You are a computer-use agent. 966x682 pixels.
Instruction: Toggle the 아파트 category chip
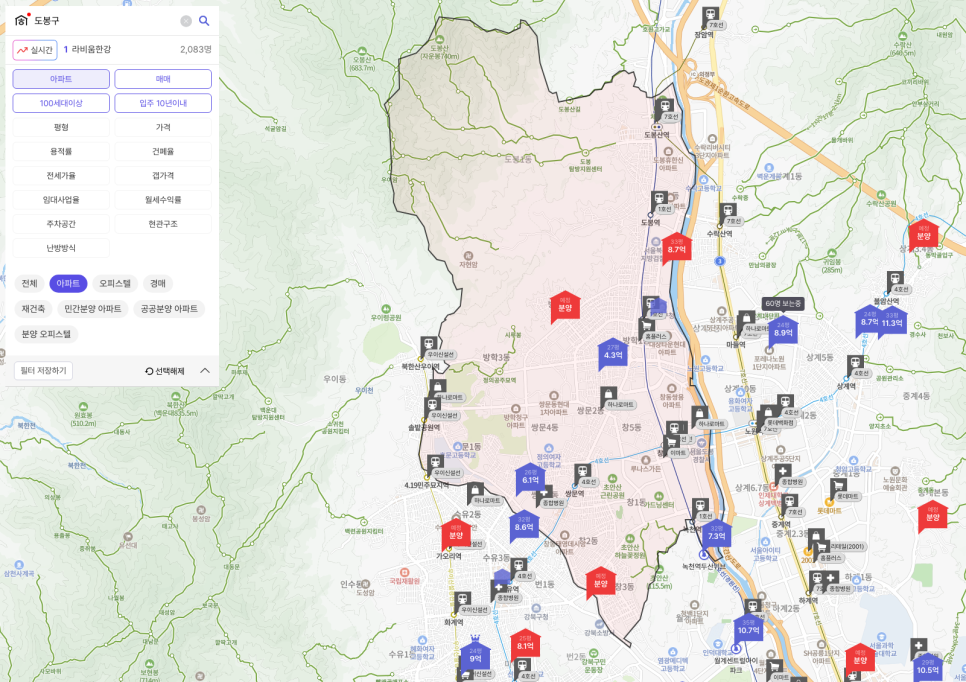(68, 283)
